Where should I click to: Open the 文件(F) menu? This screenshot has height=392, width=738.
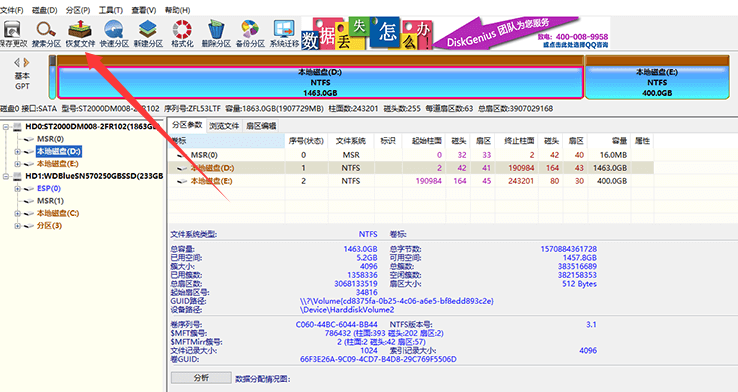point(11,10)
